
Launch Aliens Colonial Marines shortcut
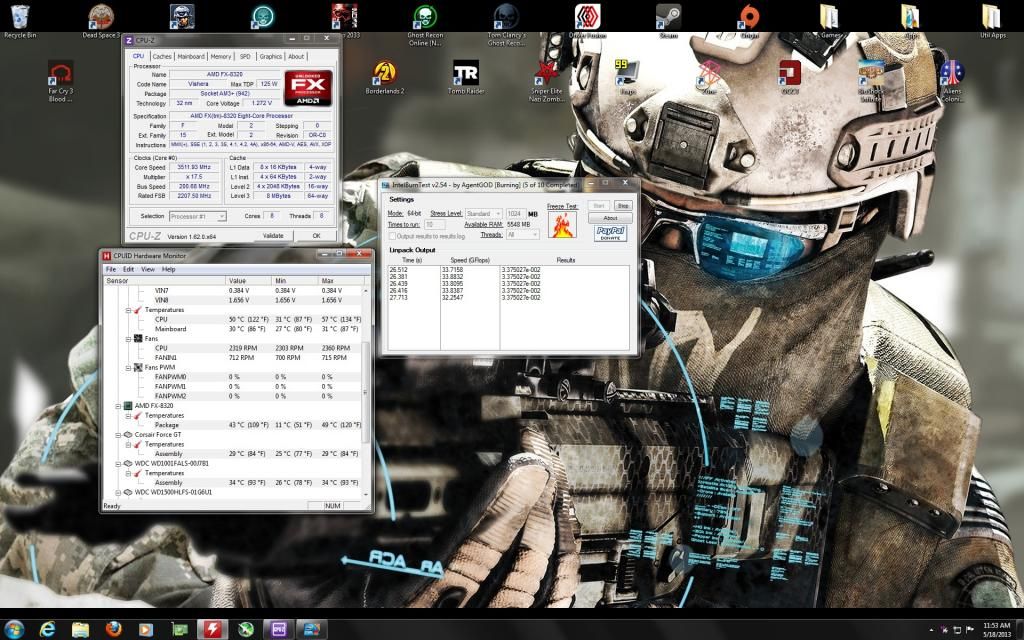tap(952, 81)
